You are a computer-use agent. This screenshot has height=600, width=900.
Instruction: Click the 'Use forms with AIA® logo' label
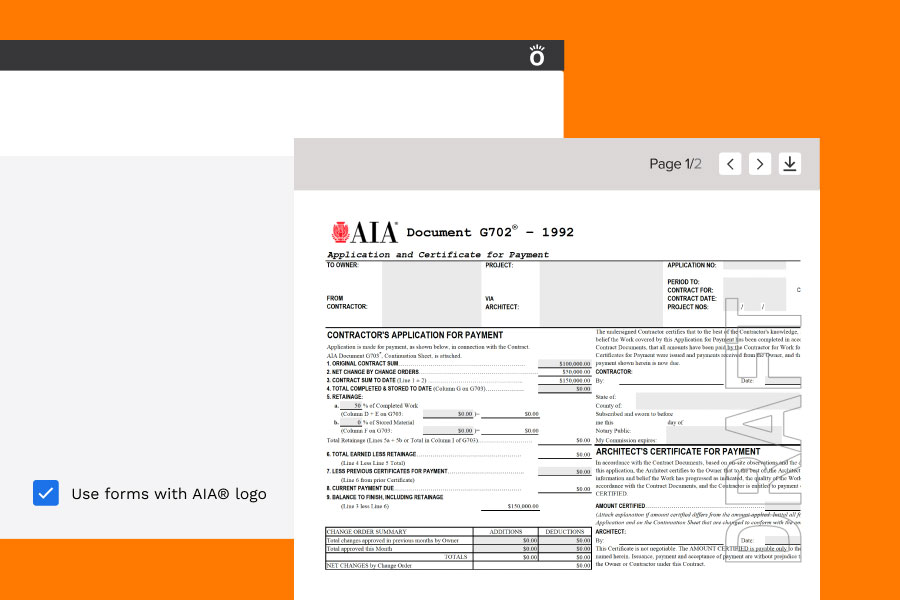pyautogui.click(x=169, y=494)
